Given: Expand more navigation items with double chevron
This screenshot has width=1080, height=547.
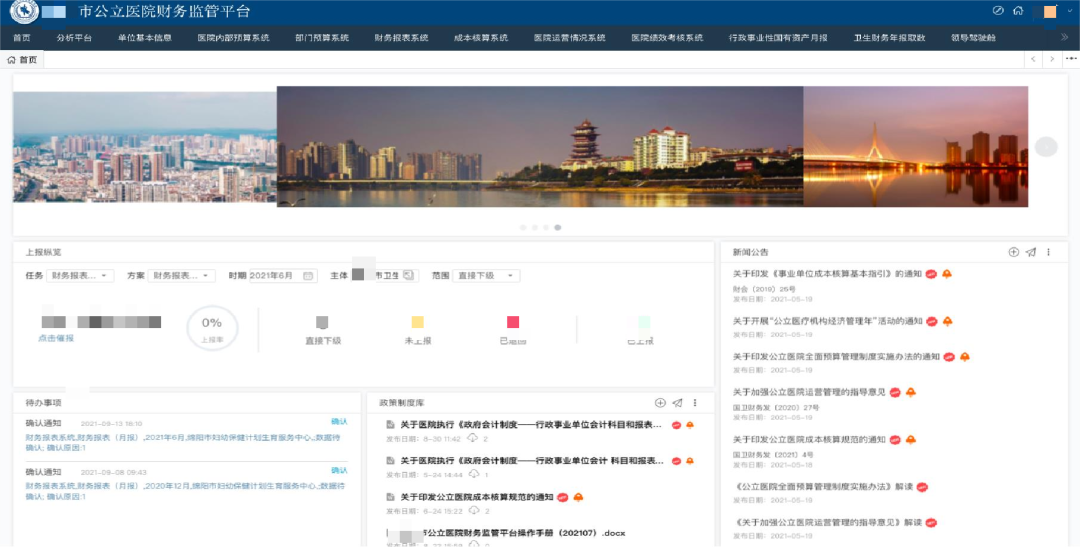Looking at the screenshot, I should 1065,38.
